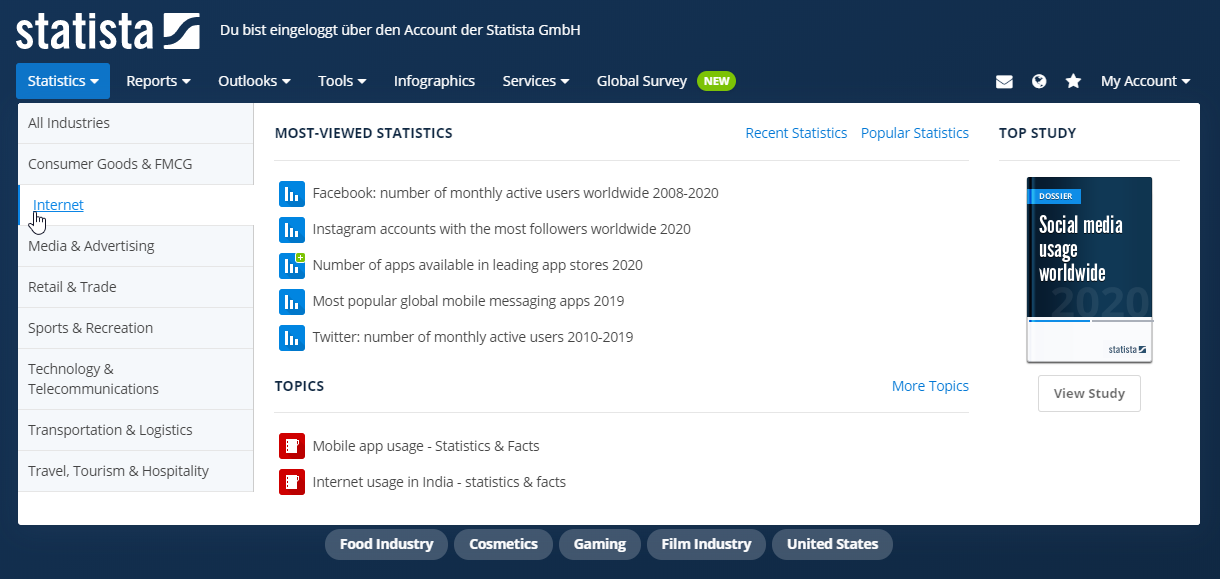Click the Mobile app usage topic icon
The width and height of the screenshot is (1220, 579).
291,446
